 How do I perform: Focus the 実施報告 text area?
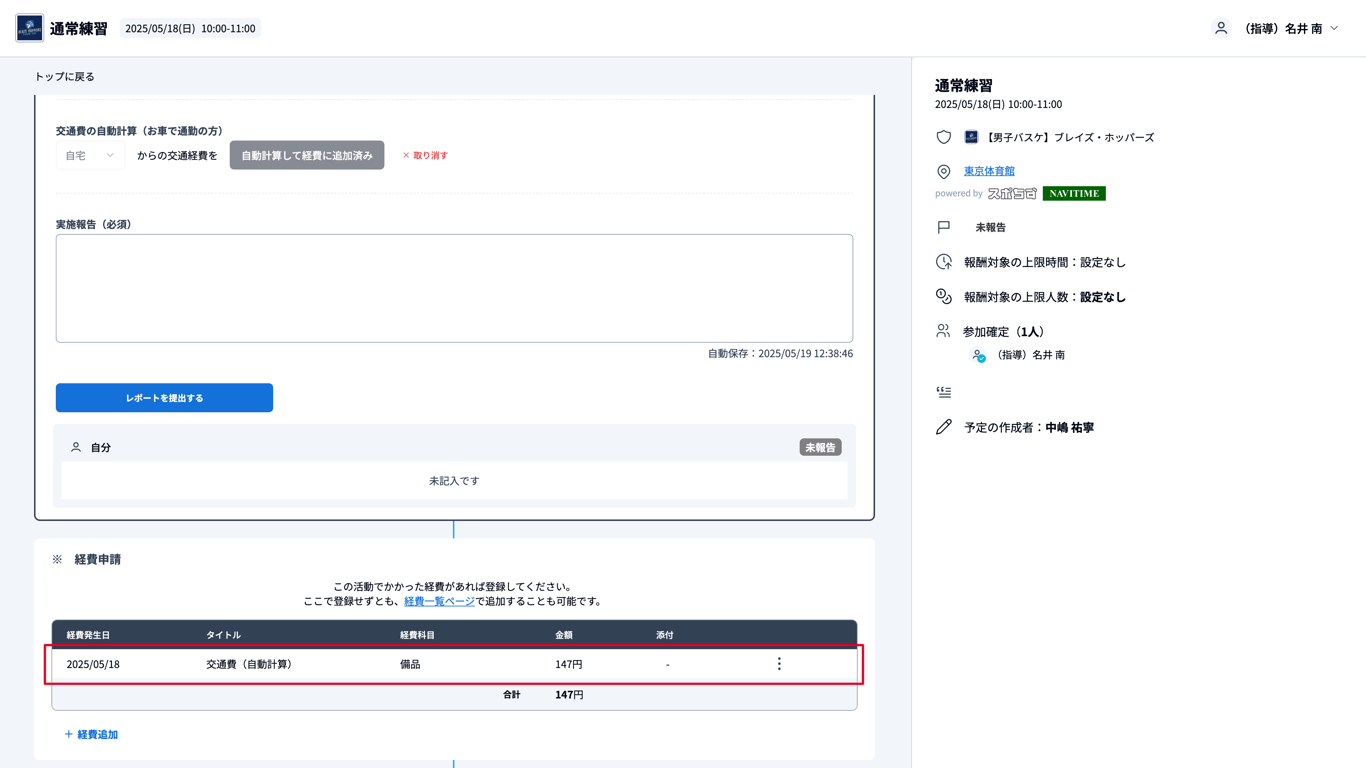tap(454, 288)
